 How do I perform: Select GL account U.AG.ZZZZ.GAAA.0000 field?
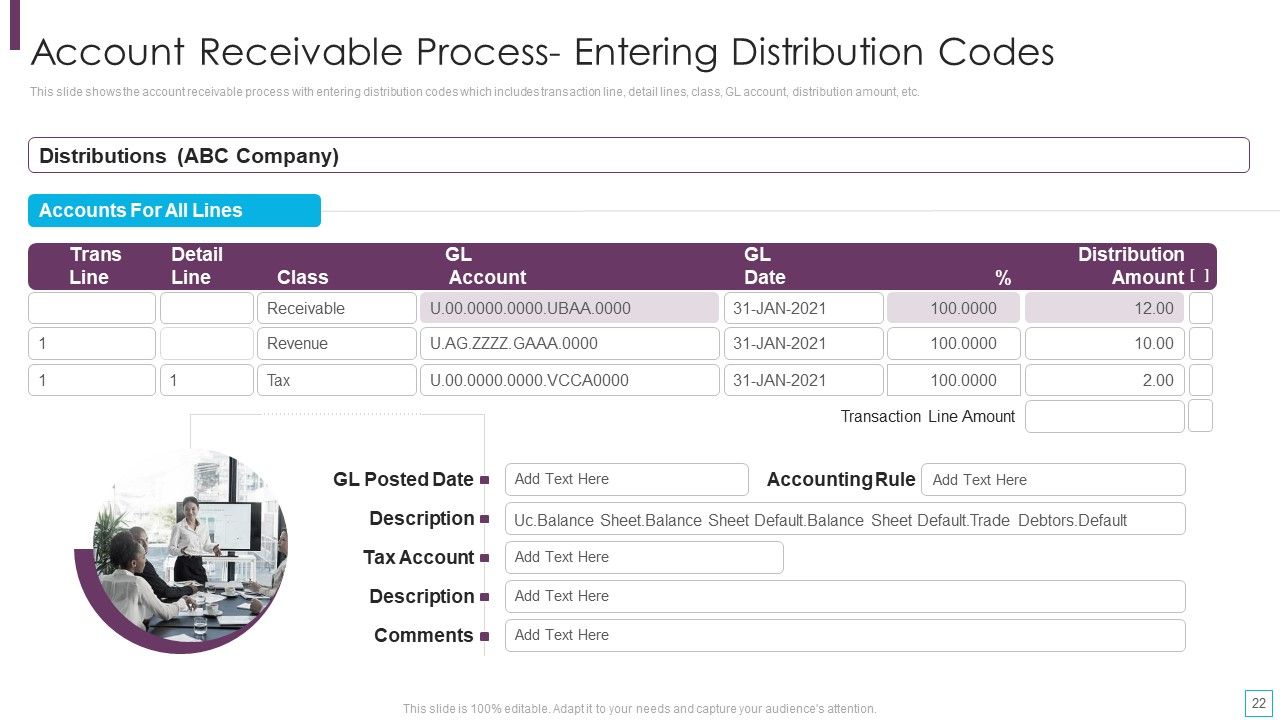[570, 343]
